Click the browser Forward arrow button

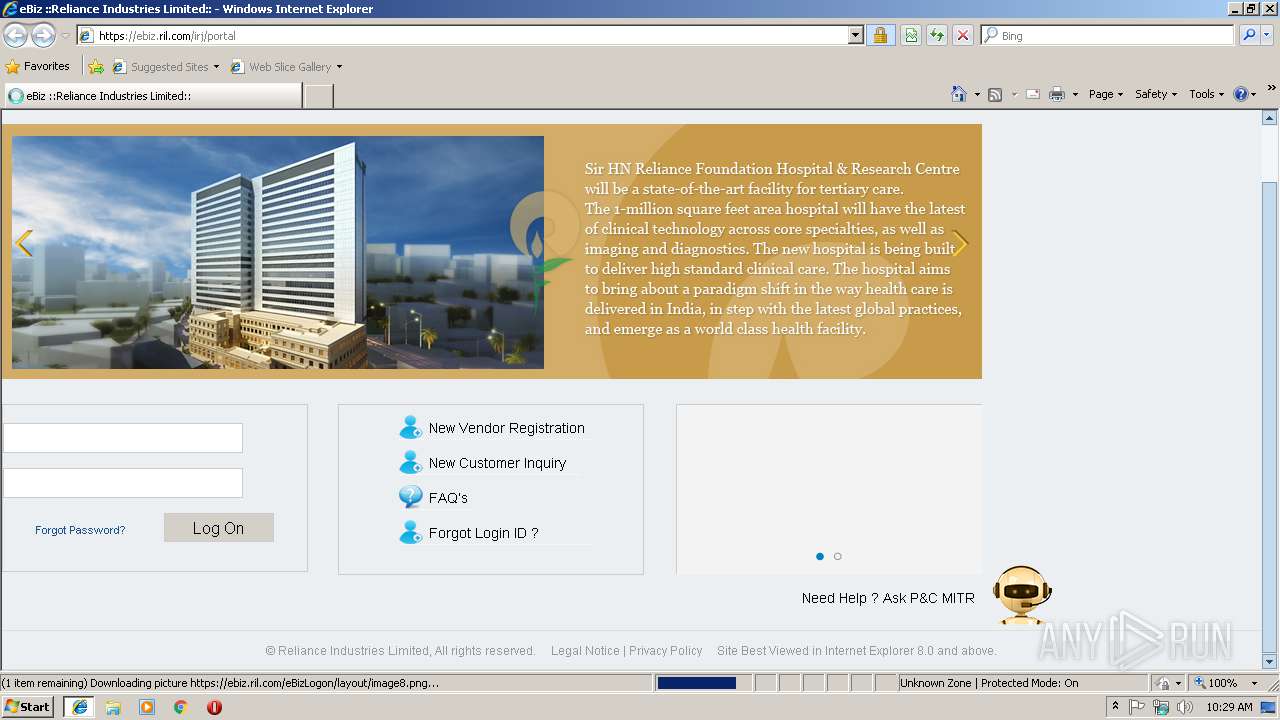[x=43, y=36]
